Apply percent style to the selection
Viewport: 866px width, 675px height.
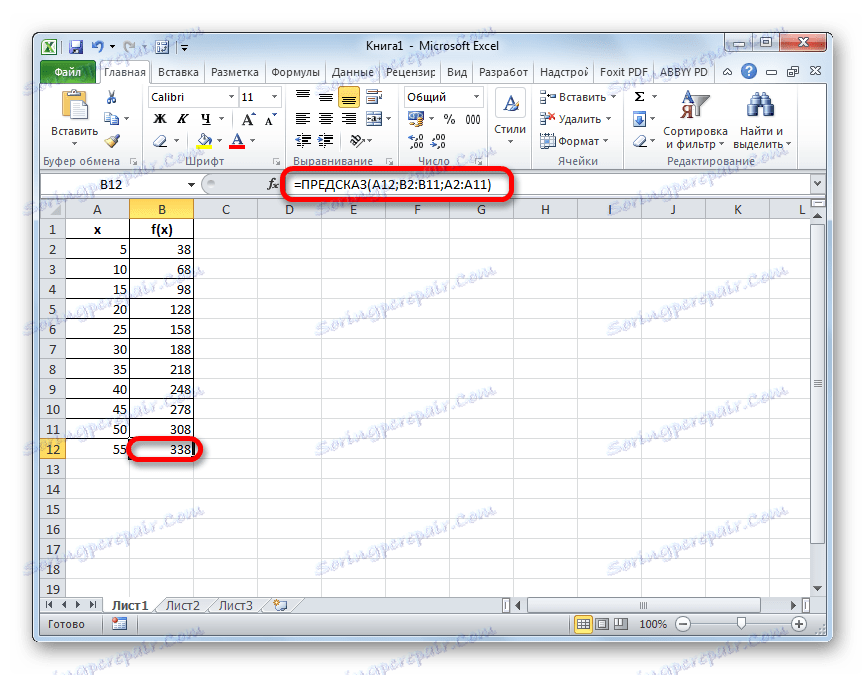[448, 118]
